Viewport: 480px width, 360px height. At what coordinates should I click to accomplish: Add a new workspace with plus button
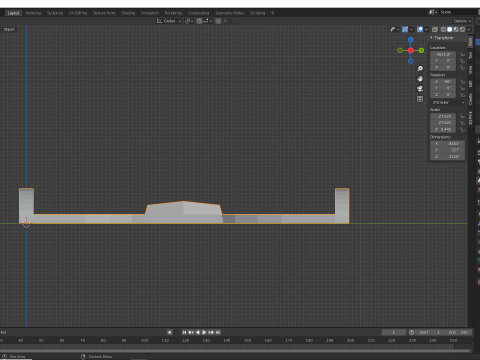click(x=272, y=13)
